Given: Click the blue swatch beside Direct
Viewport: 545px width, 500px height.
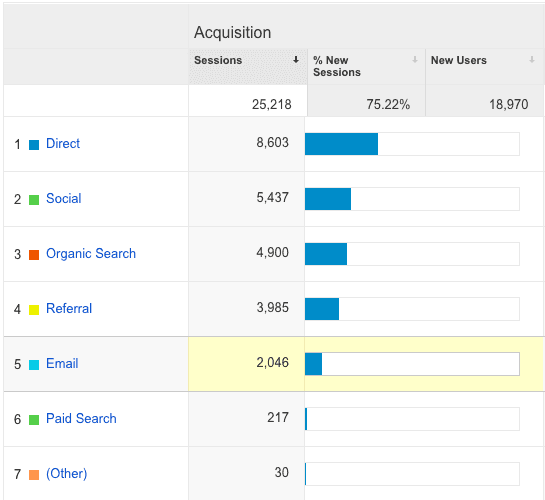Looking at the screenshot, I should (x=34, y=145).
